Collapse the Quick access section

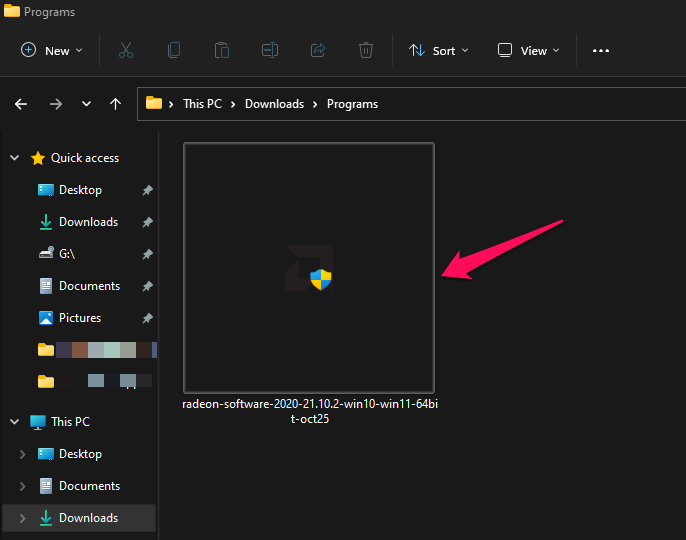tap(14, 158)
